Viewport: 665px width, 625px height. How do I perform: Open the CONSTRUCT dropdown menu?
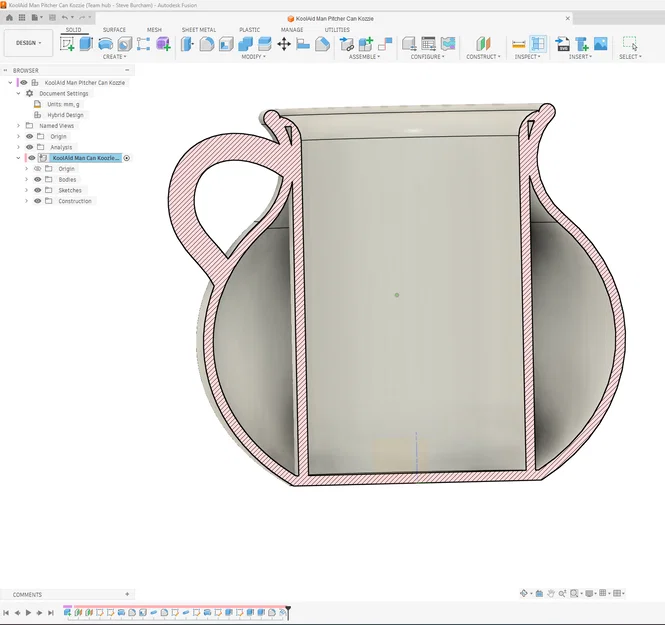483,57
